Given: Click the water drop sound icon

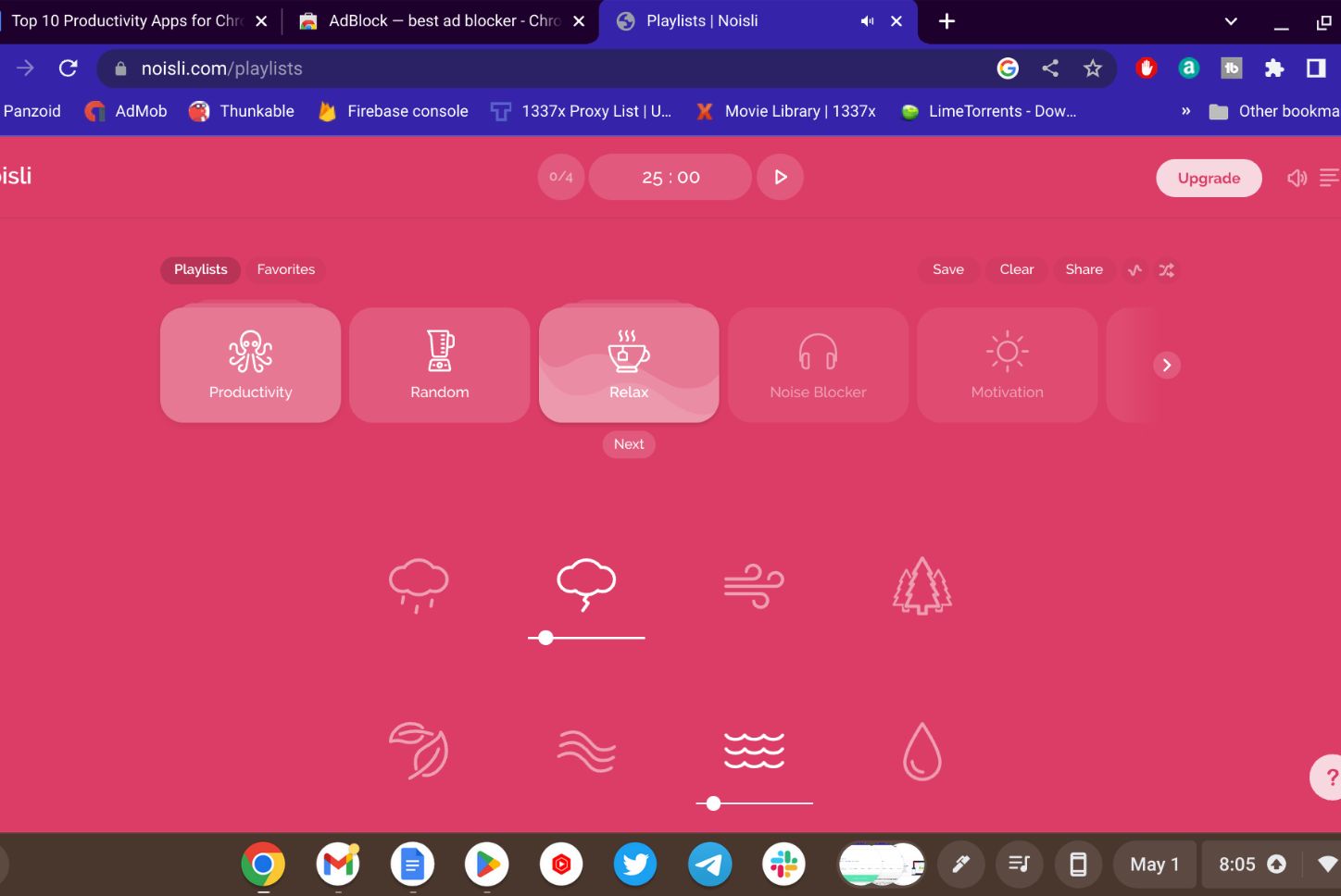Looking at the screenshot, I should coord(921,751).
